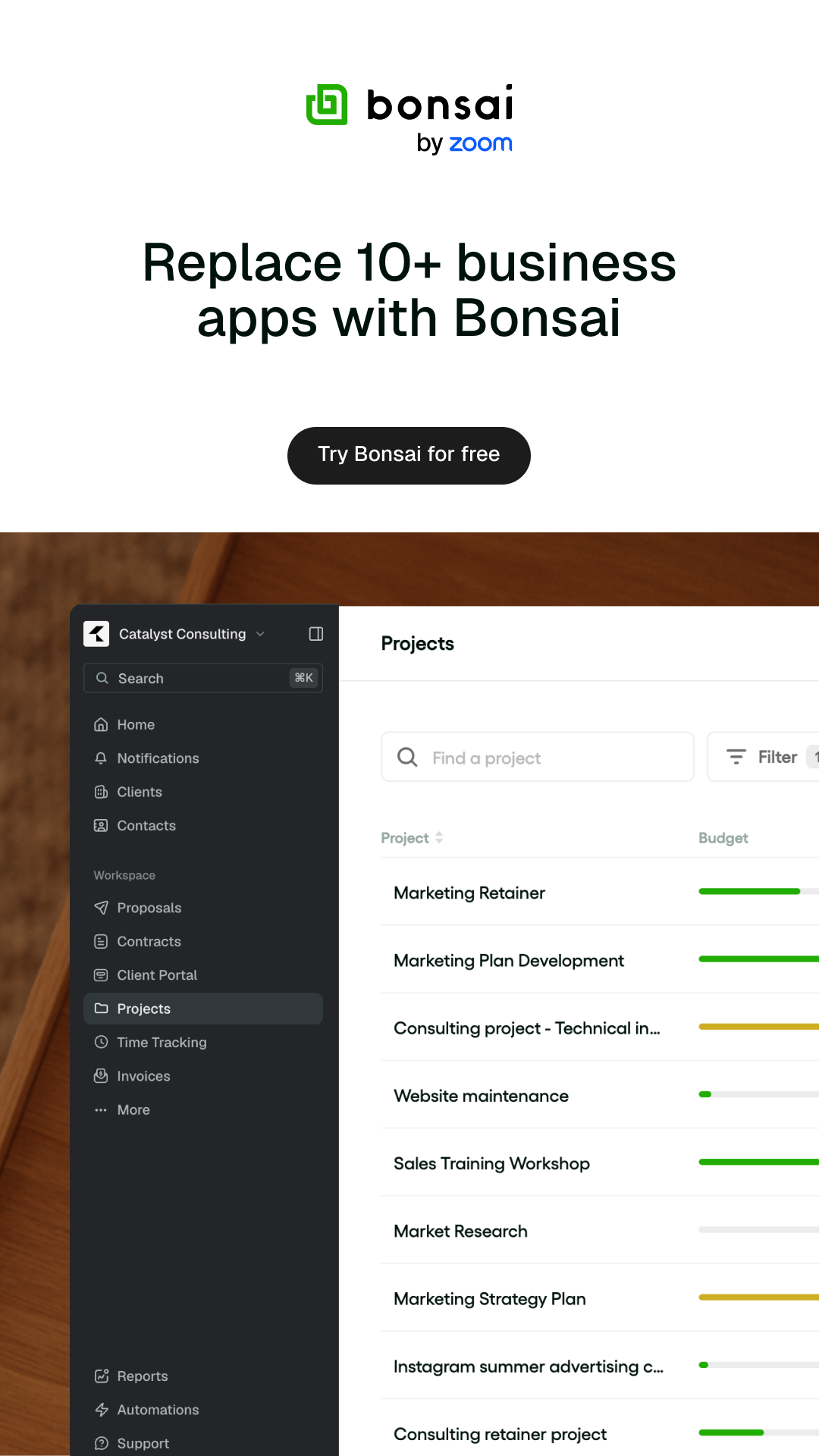Viewport: 819px width, 1456px height.
Task: Open the Filter options
Action: [x=763, y=757]
